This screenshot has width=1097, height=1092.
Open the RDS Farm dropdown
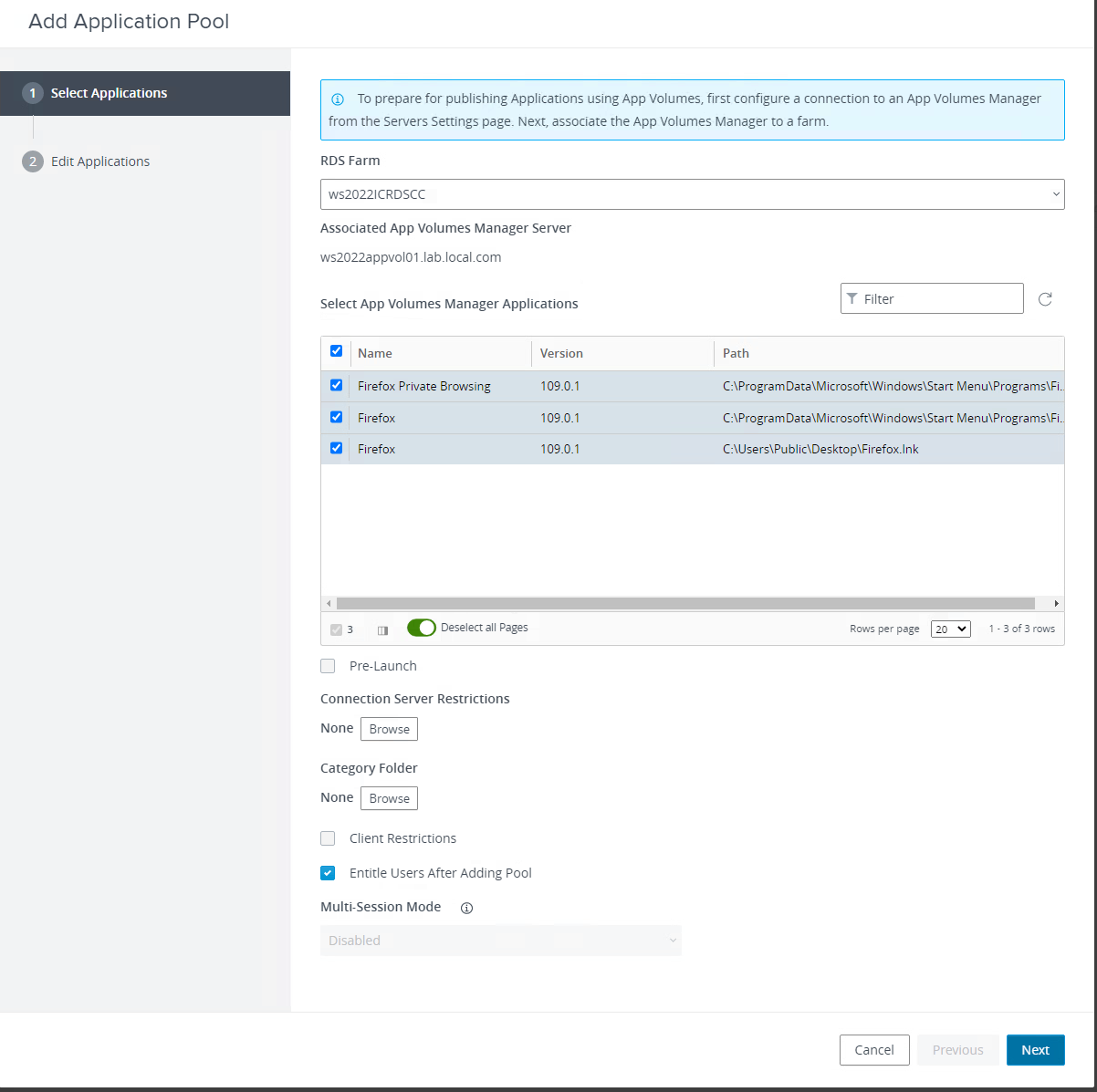(692, 194)
